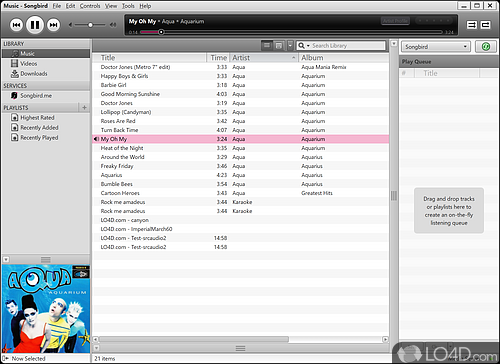Click the horizontal scrollbar left arrow
Image resolution: width=500 pixels, height=364 pixels.
95,339
